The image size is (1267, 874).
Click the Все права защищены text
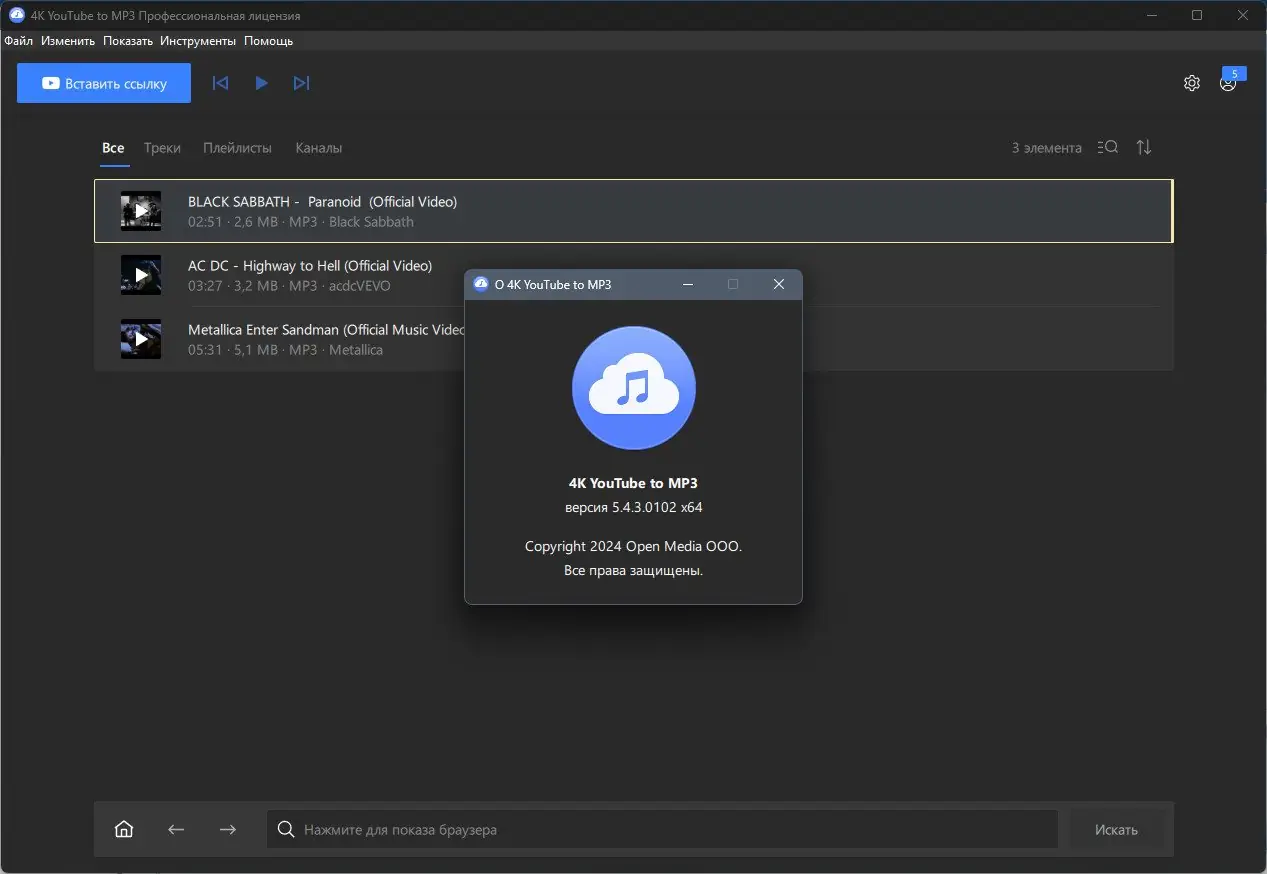coord(634,570)
